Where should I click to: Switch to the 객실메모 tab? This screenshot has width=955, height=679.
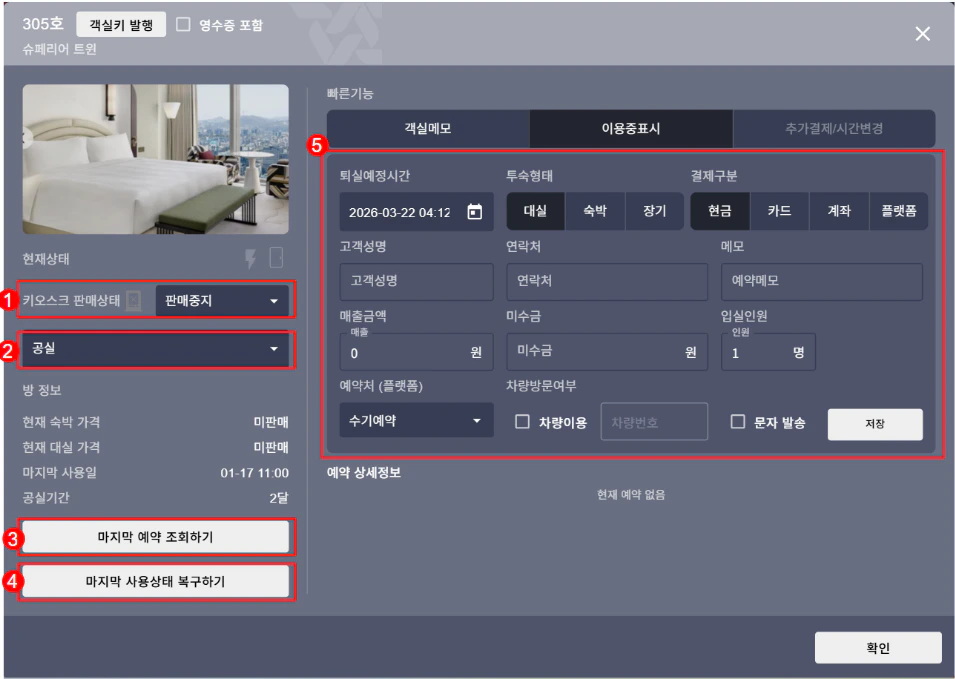coord(428,128)
